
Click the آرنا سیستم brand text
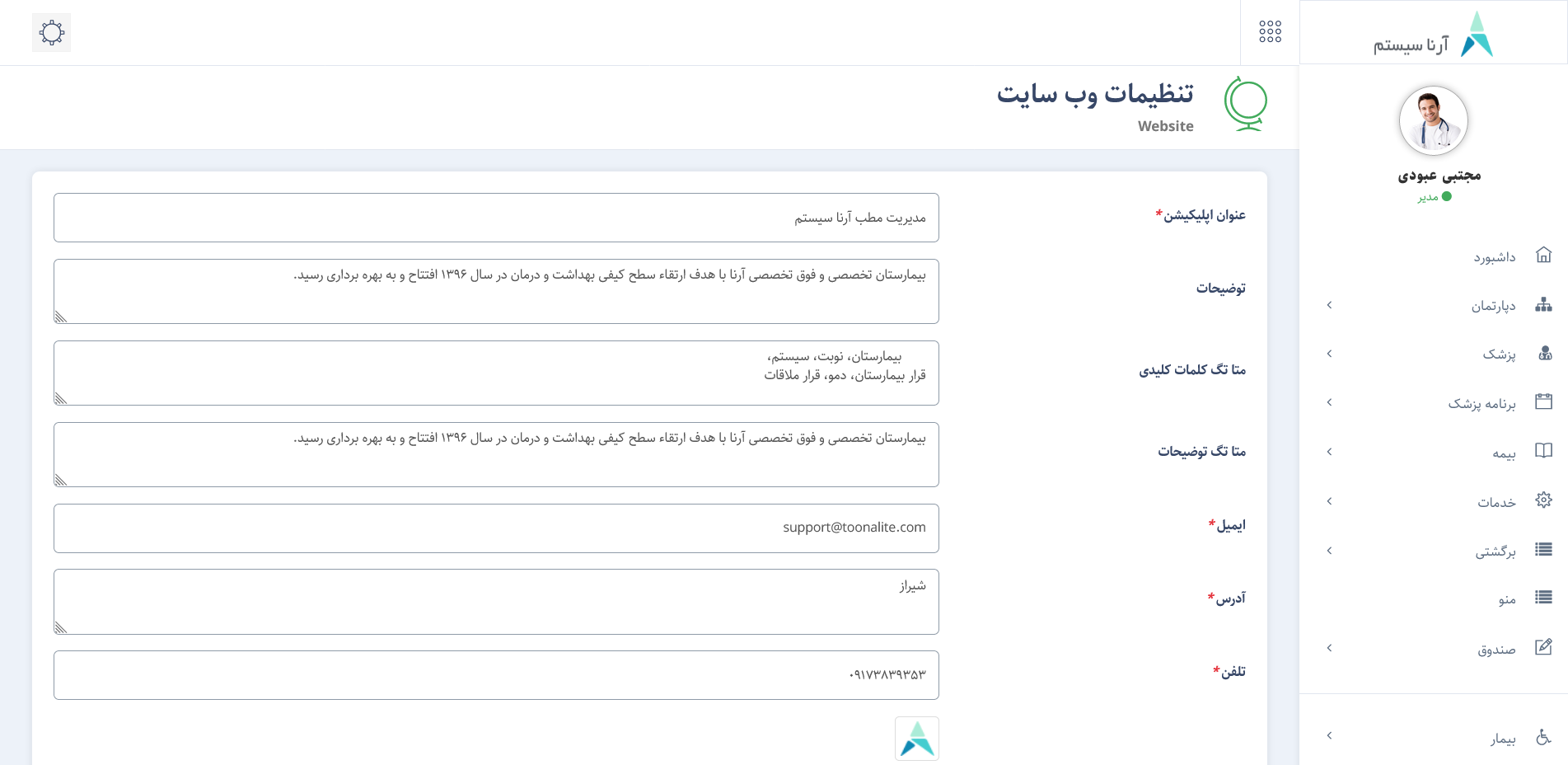coord(1411,45)
